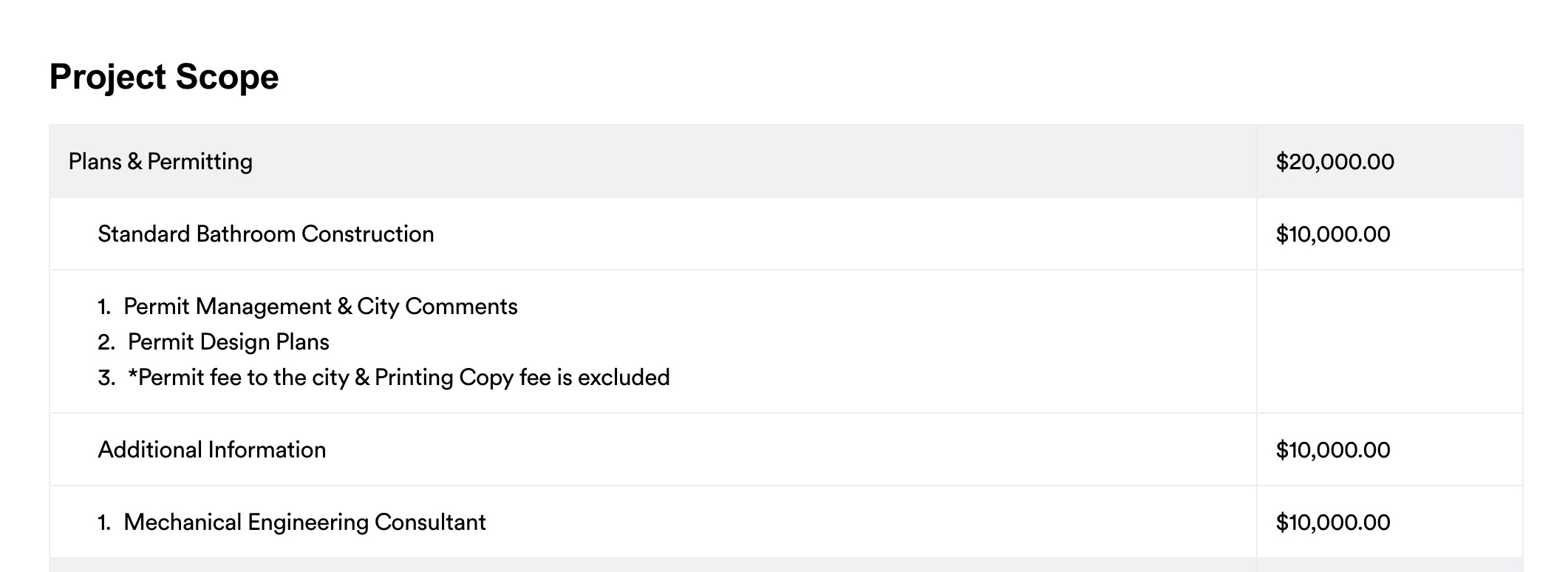The height and width of the screenshot is (572, 1568).
Task: Click list number 3 beside the Permit fee note
Action: coord(106,378)
